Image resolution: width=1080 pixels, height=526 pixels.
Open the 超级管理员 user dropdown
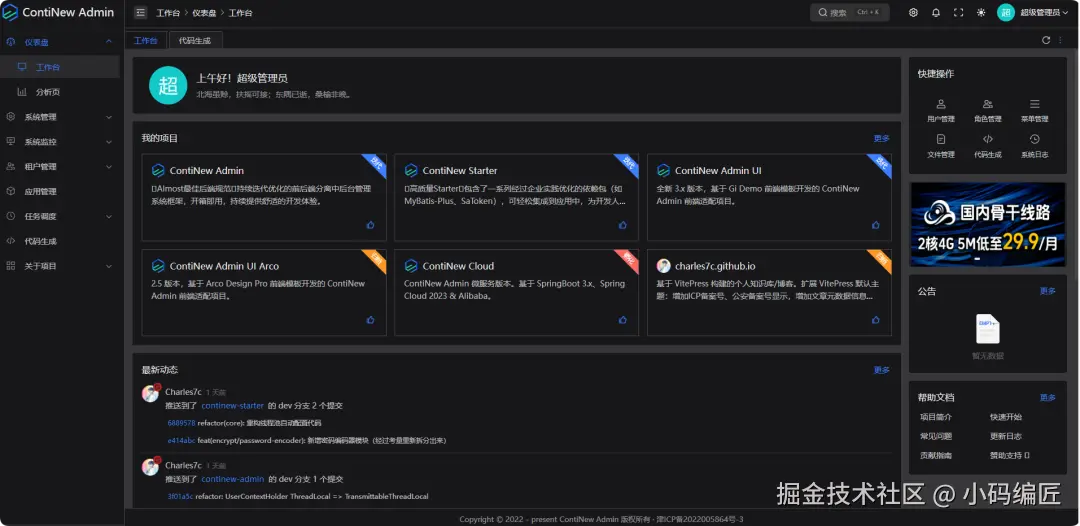[x=1033, y=12]
